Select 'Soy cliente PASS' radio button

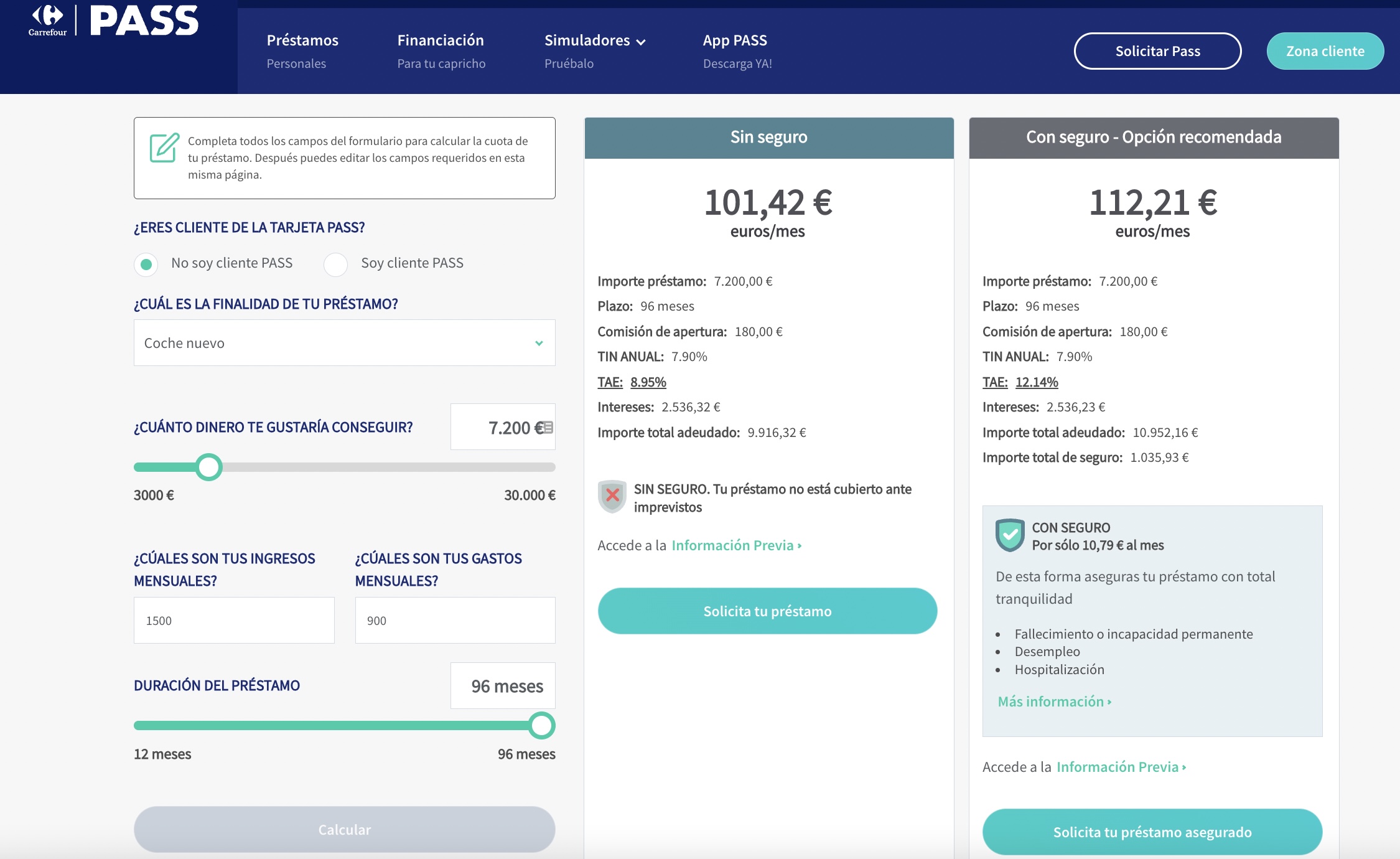pyautogui.click(x=336, y=264)
